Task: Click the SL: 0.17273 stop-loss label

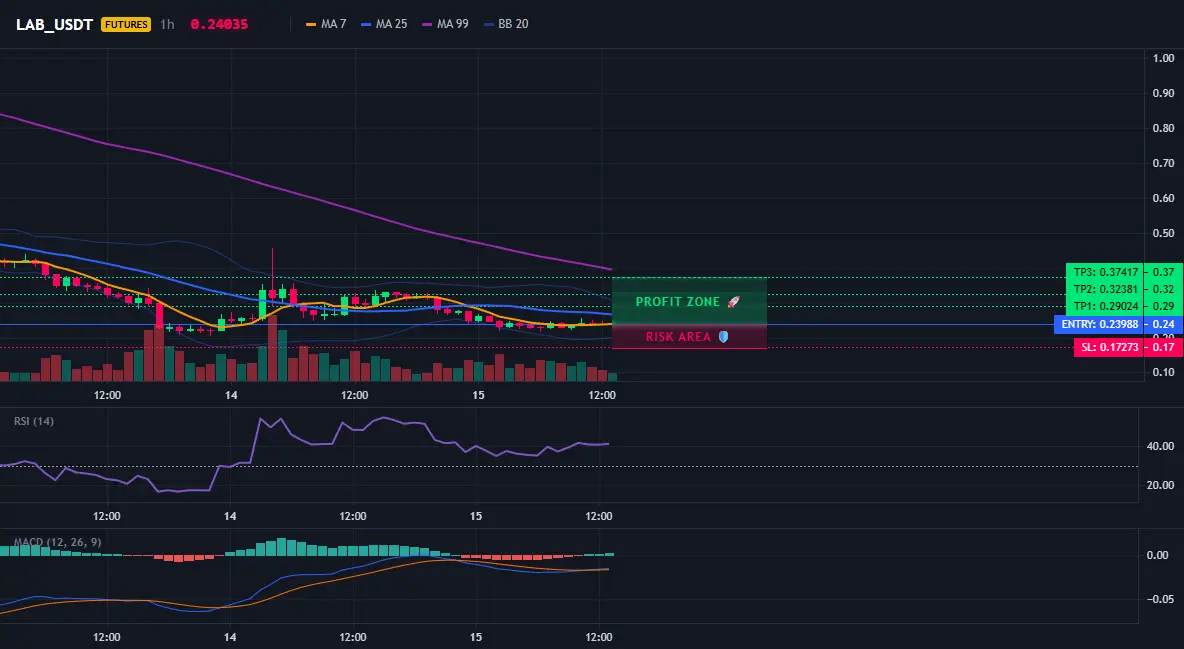Action: (1108, 348)
